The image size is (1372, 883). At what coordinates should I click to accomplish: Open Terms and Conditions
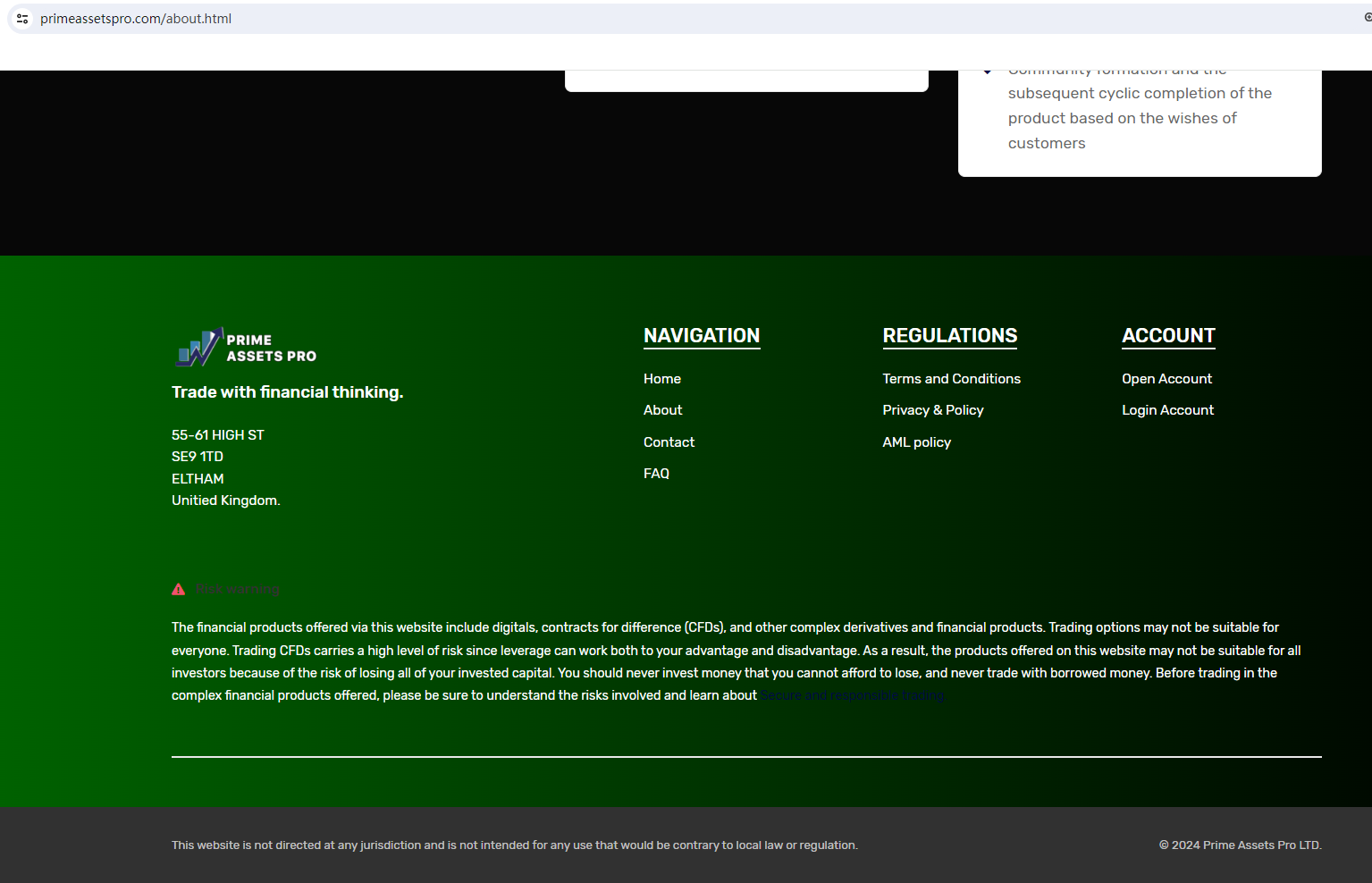click(951, 379)
